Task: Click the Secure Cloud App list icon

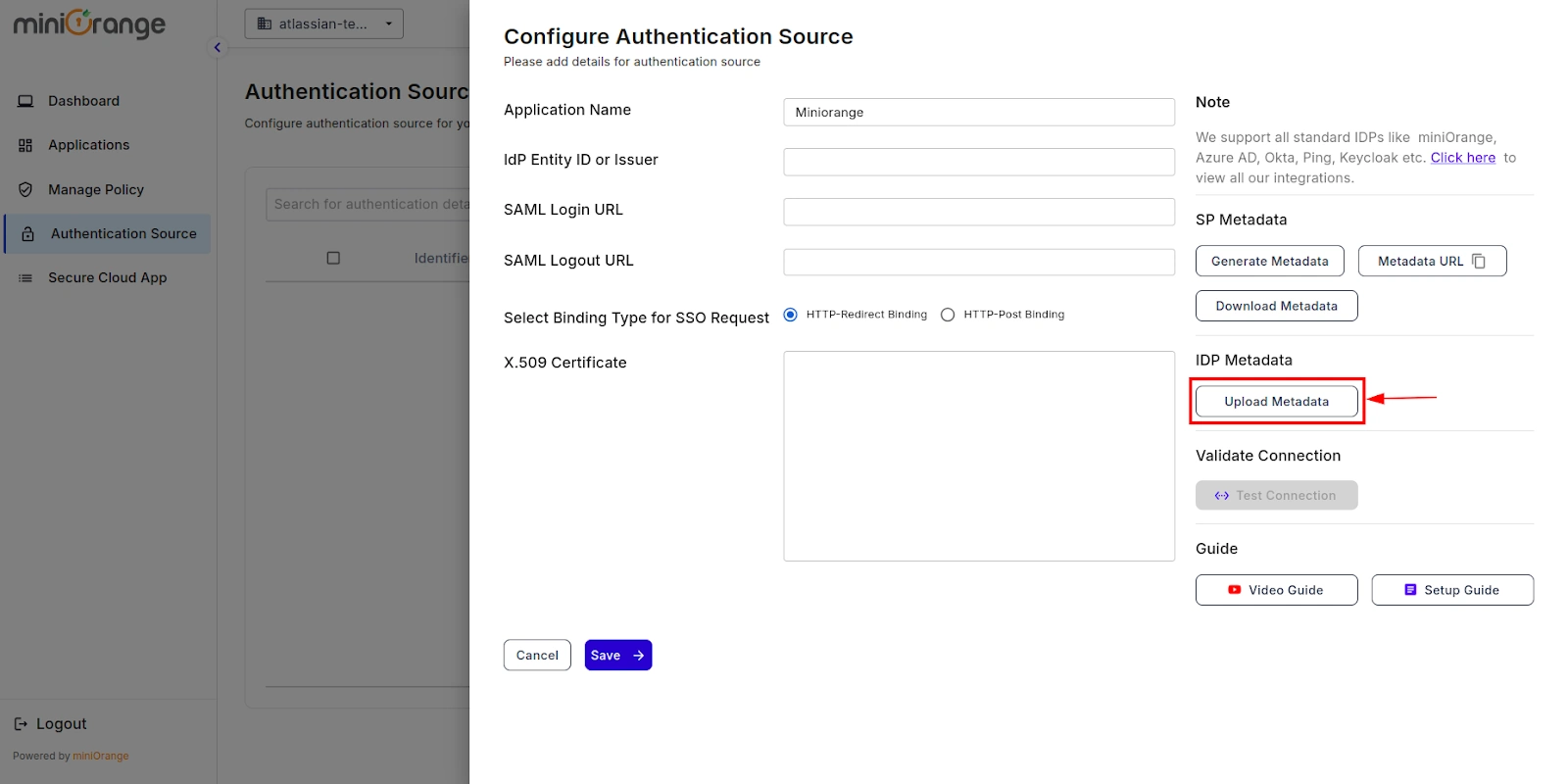Action: coord(25,278)
